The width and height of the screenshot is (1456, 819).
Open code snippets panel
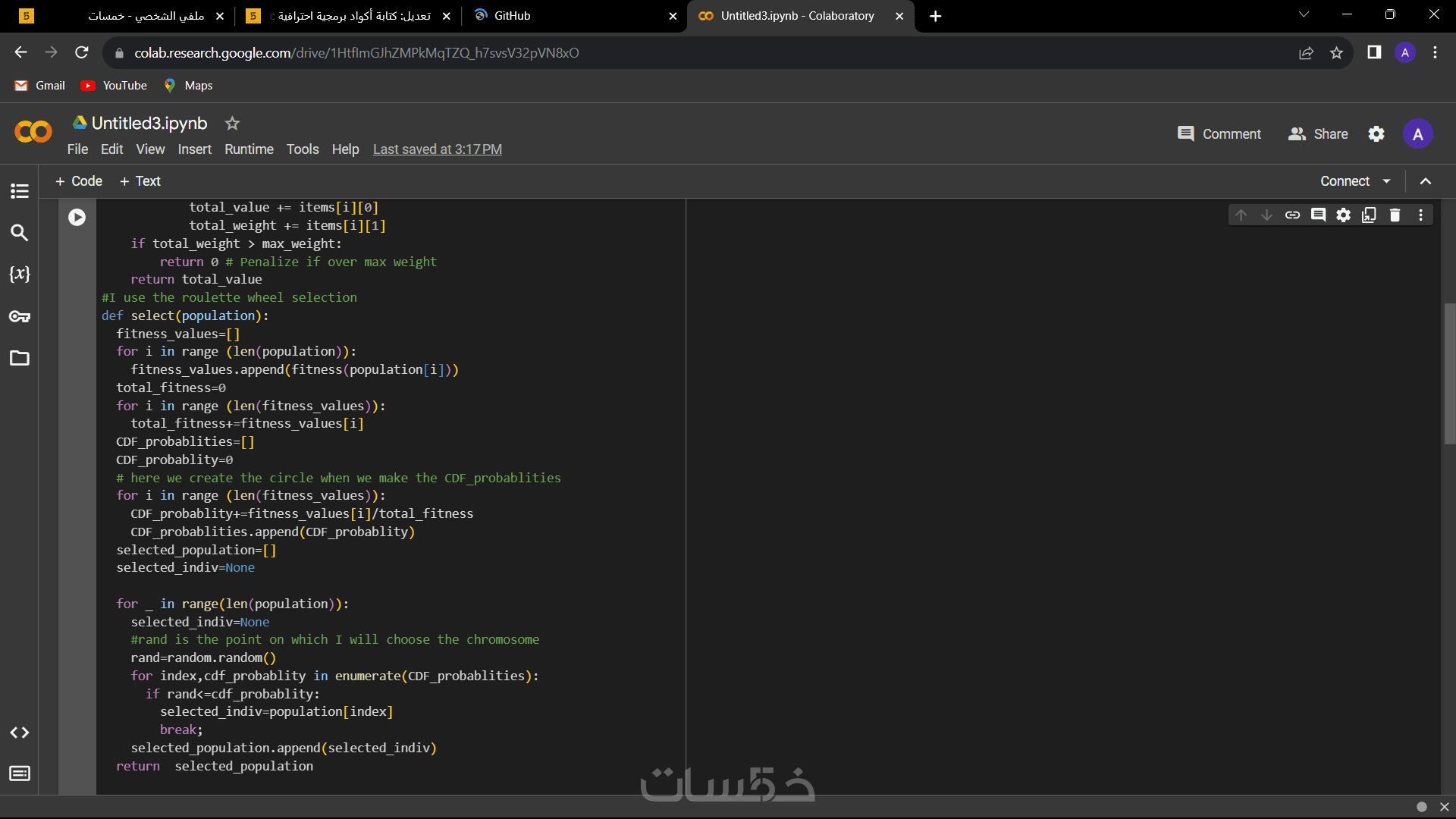click(20, 733)
